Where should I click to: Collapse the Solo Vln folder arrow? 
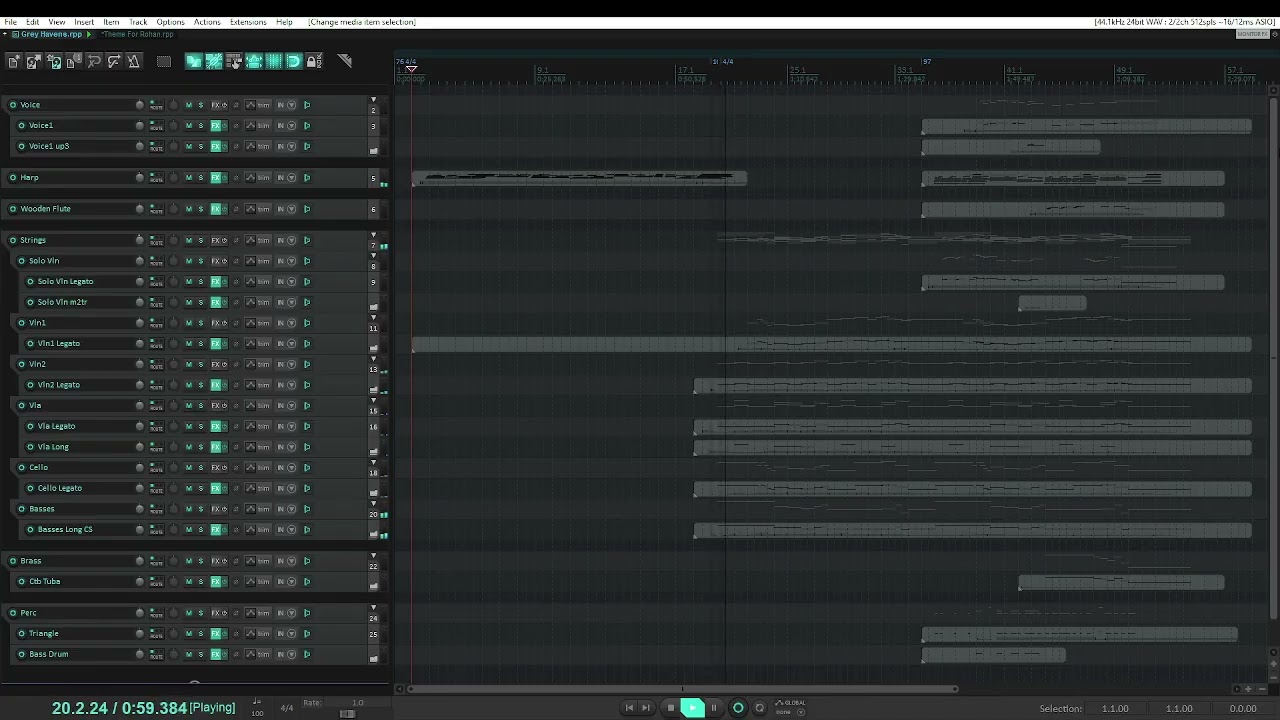pos(374,256)
